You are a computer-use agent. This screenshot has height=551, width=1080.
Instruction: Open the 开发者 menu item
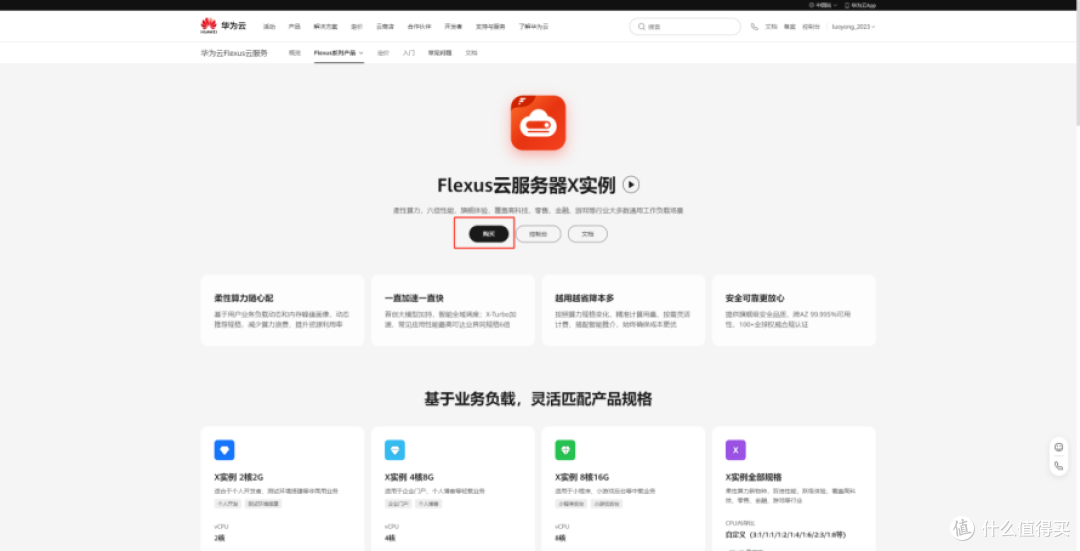[x=453, y=27]
